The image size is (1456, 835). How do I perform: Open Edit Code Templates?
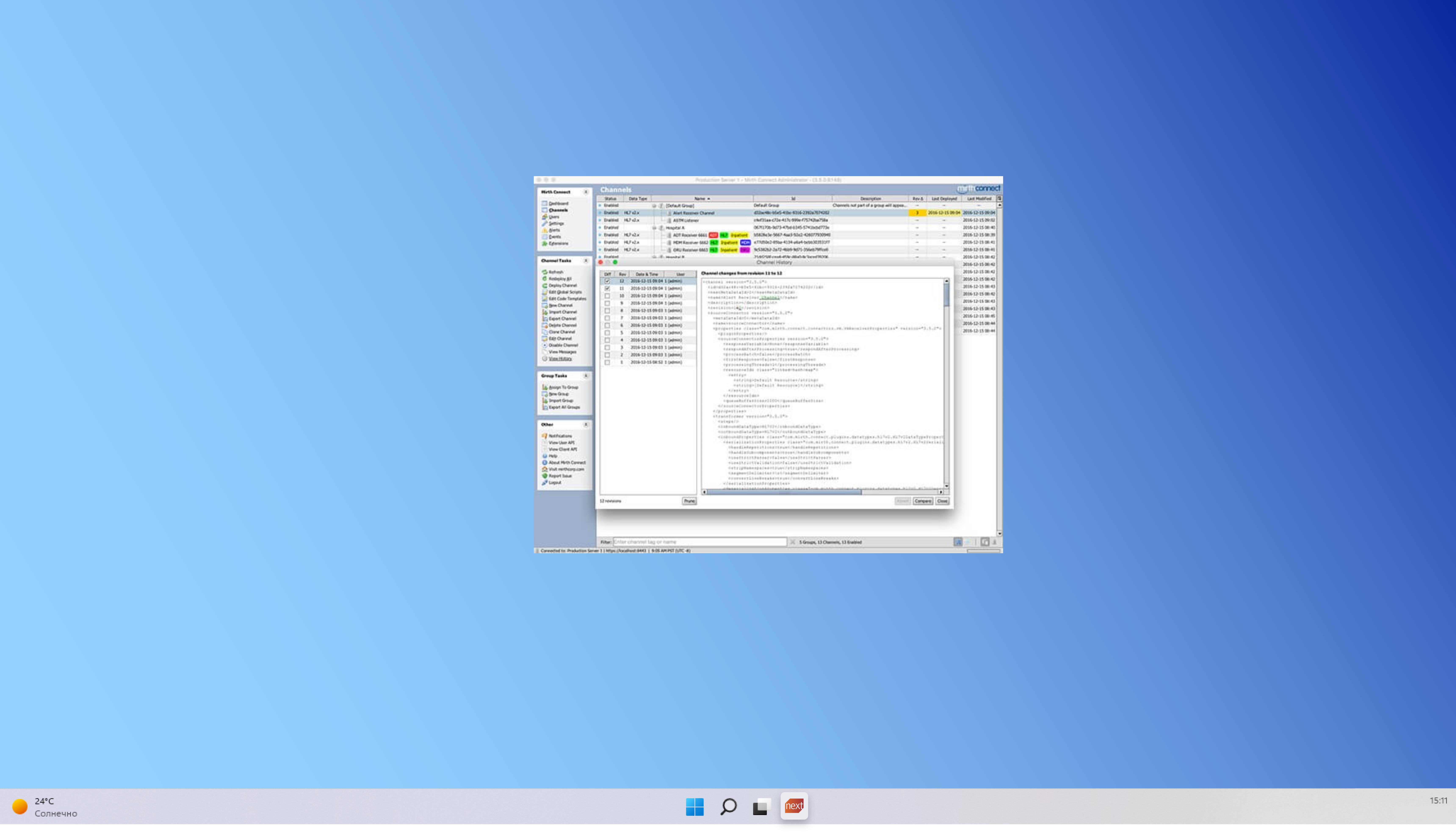(x=564, y=299)
